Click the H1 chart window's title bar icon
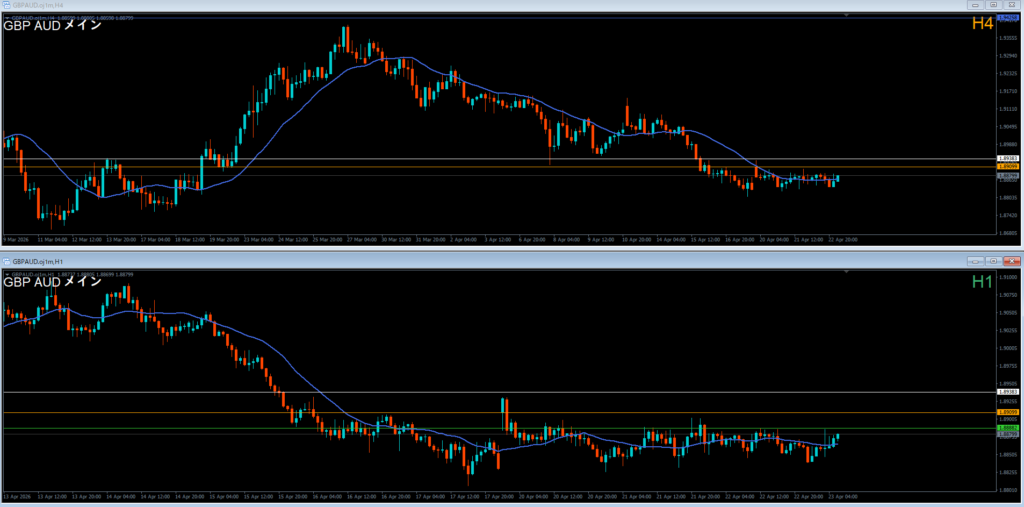The width and height of the screenshot is (1024, 507). 7,261
